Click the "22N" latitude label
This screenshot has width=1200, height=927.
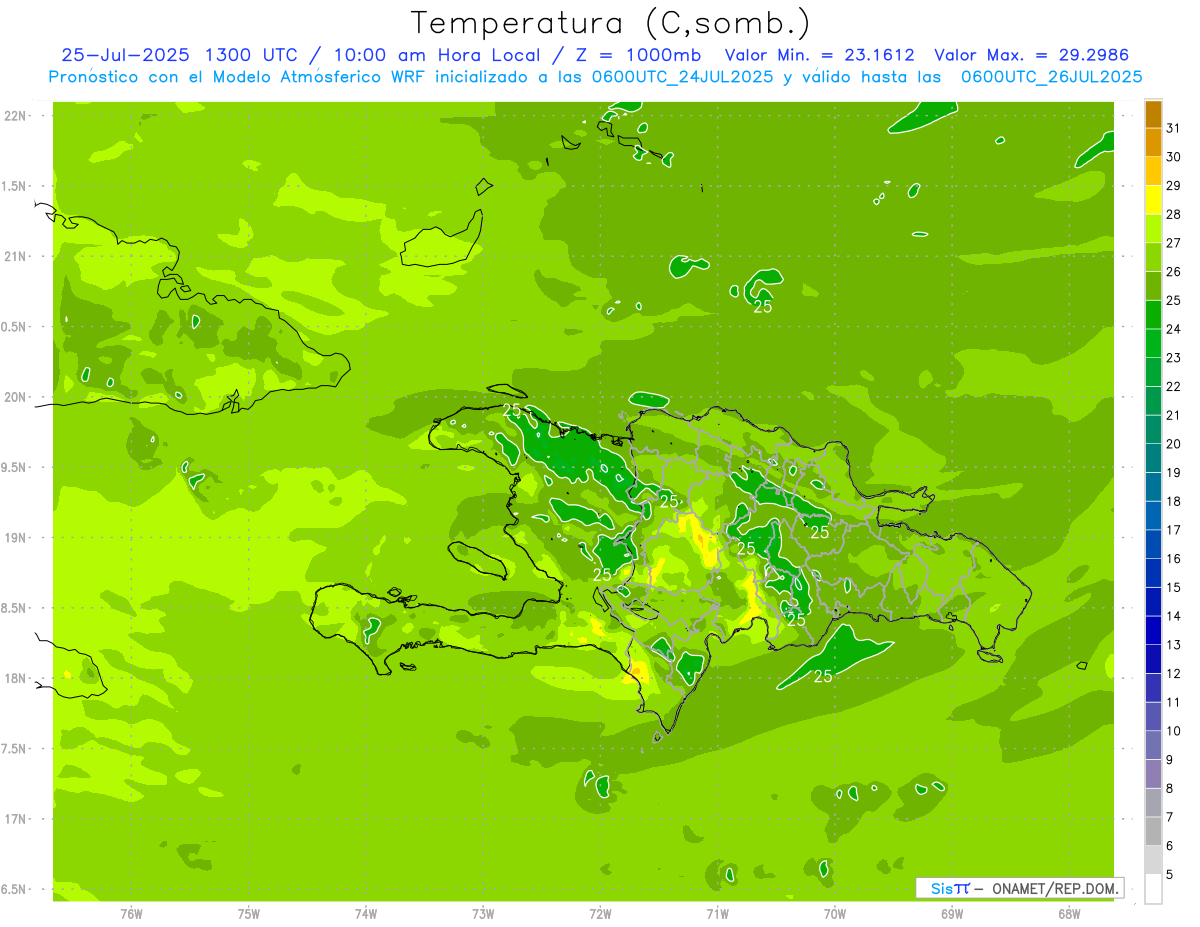coord(16,116)
